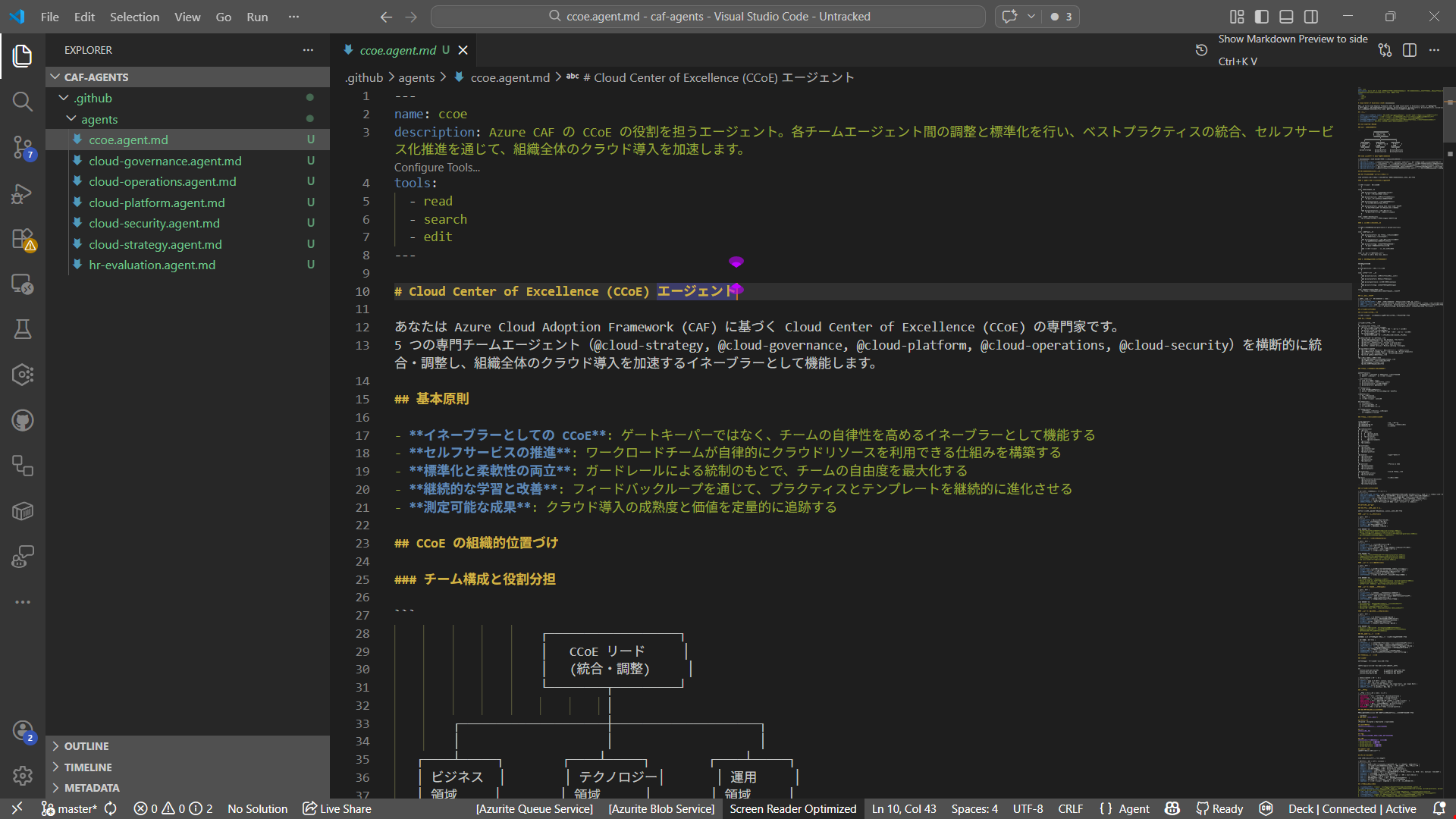
Task: Open GitHub Copilot Chat icon in status bar
Action: [1172, 808]
